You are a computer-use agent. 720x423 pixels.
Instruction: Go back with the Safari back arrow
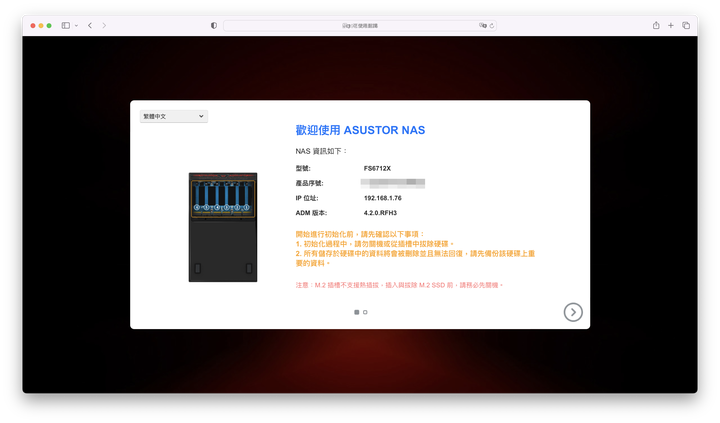90,26
